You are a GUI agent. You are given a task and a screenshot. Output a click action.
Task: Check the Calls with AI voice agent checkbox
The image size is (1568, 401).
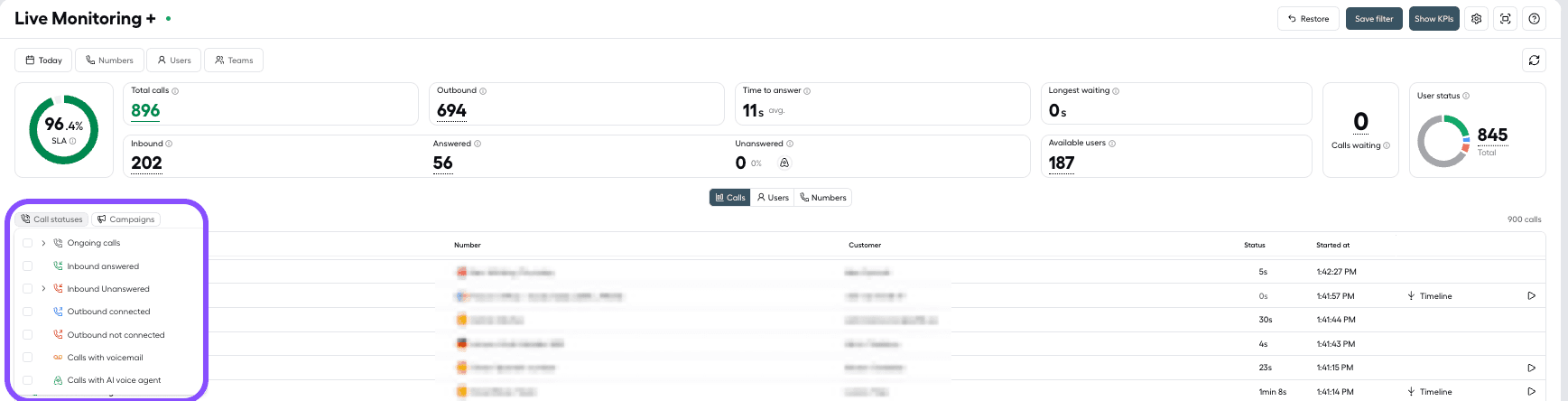27,380
